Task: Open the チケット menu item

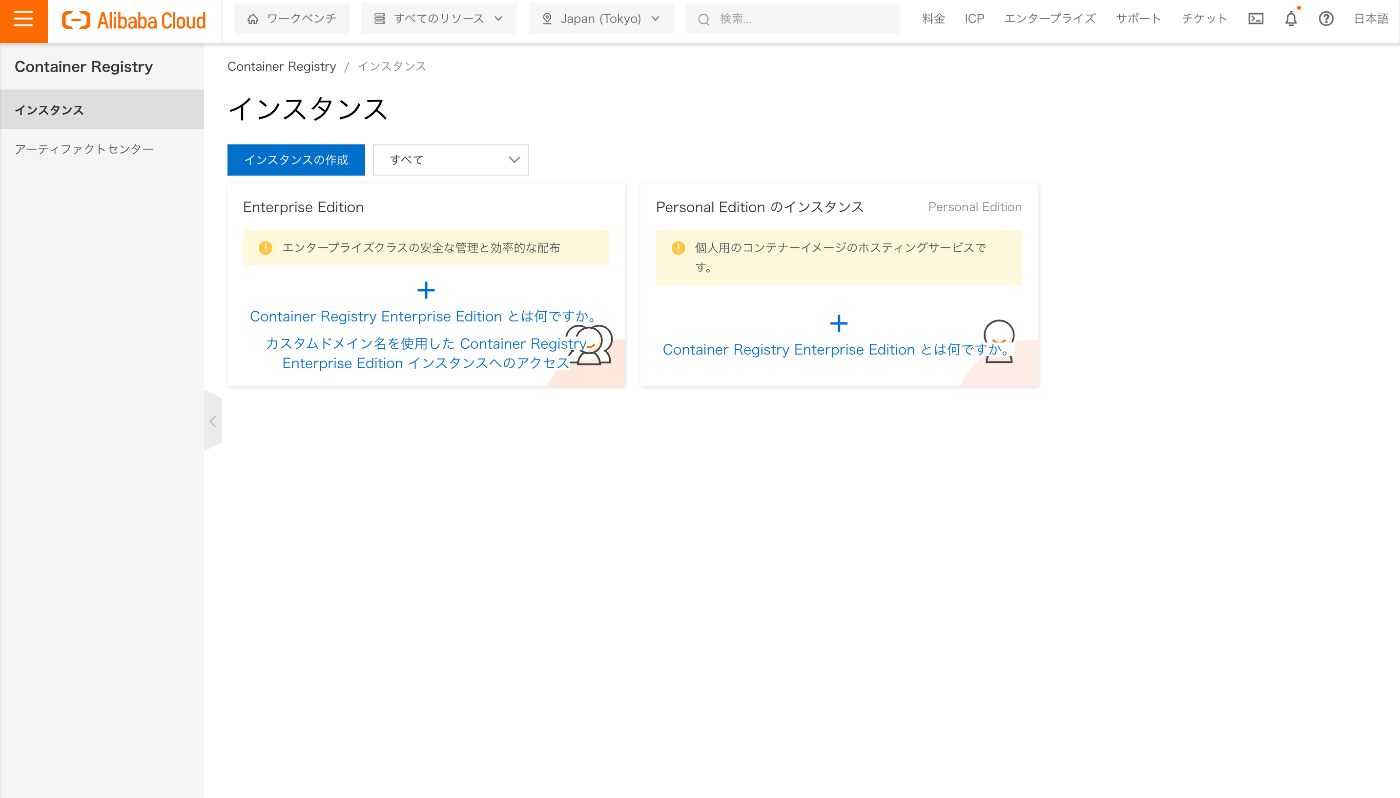Action: tap(1205, 19)
